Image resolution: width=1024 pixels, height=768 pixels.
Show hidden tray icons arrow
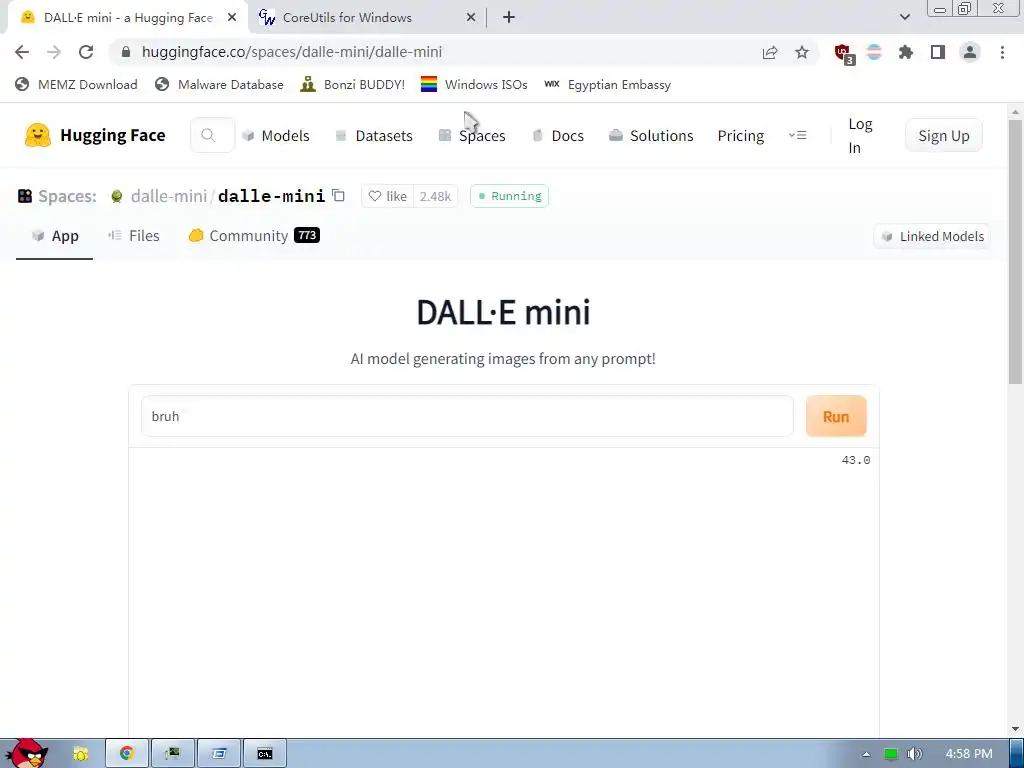click(x=866, y=754)
